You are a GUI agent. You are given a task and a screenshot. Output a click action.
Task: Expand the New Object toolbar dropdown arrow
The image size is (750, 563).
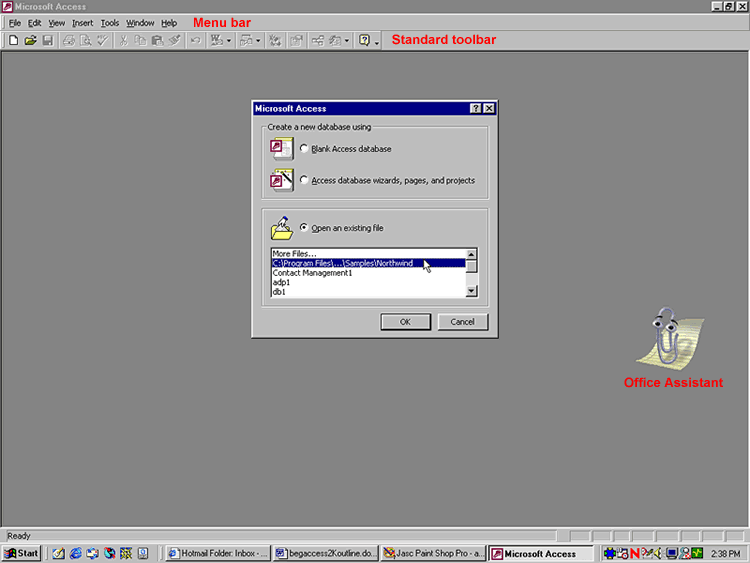coord(346,41)
